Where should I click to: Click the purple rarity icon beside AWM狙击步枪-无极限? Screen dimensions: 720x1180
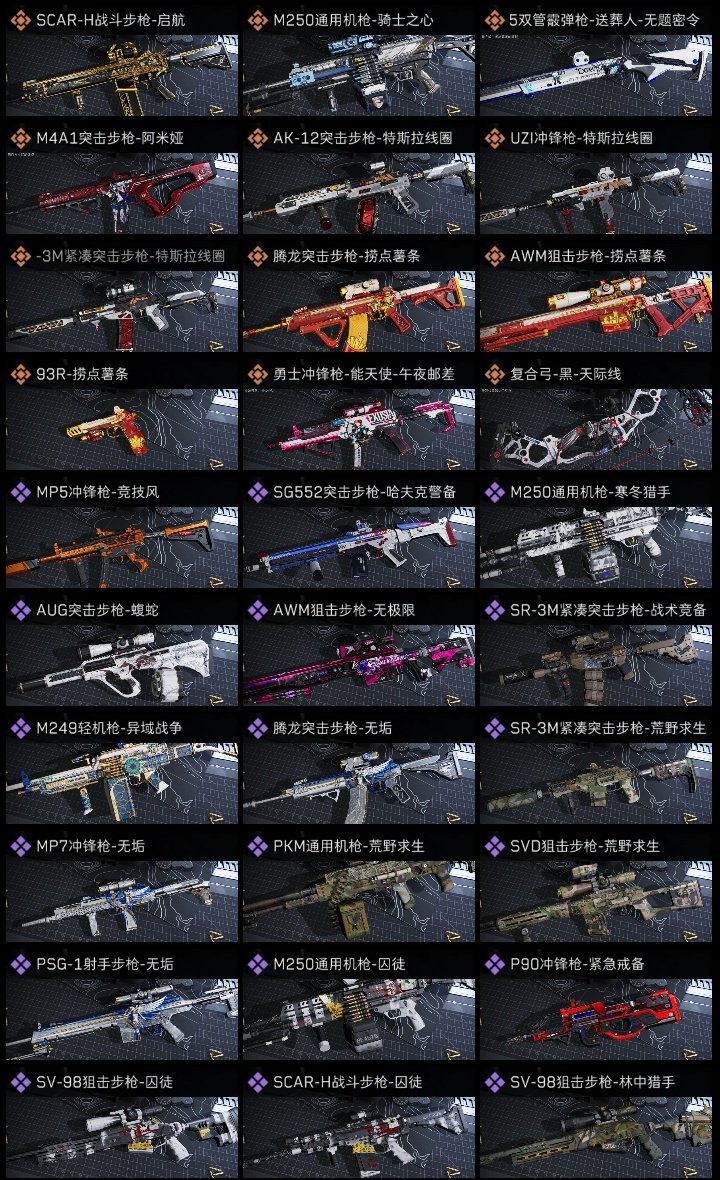(257, 610)
